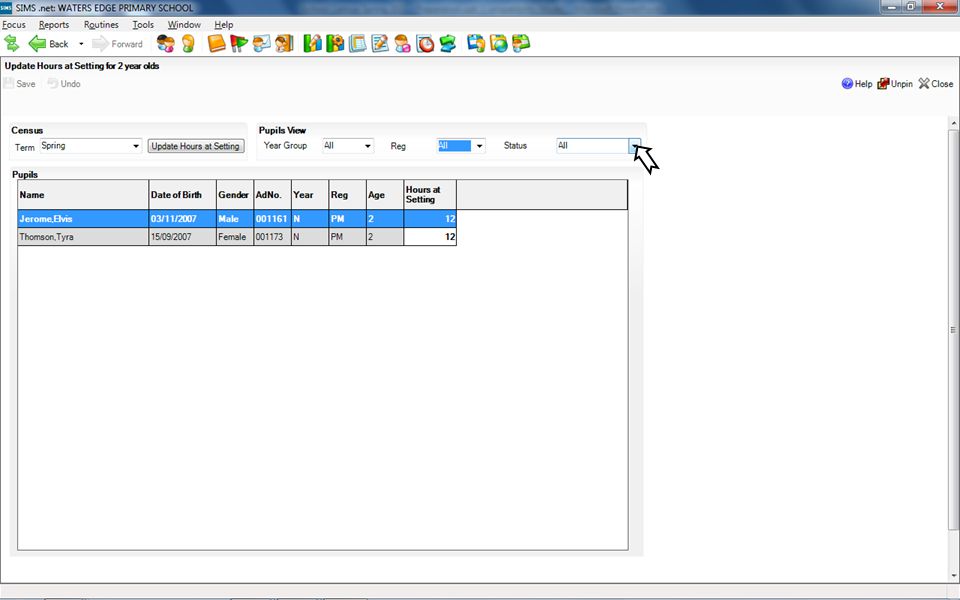960x600 pixels.
Task: Open the Focus menu
Action: [x=14, y=24]
